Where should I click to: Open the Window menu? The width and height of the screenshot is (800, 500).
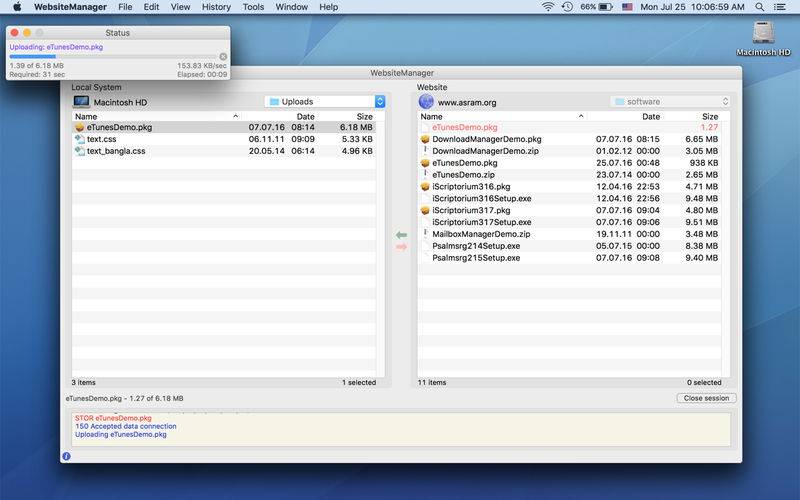(291, 7)
